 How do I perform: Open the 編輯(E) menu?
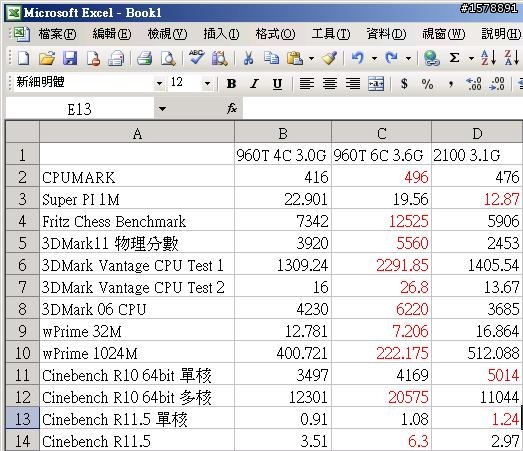pyautogui.click(x=112, y=34)
